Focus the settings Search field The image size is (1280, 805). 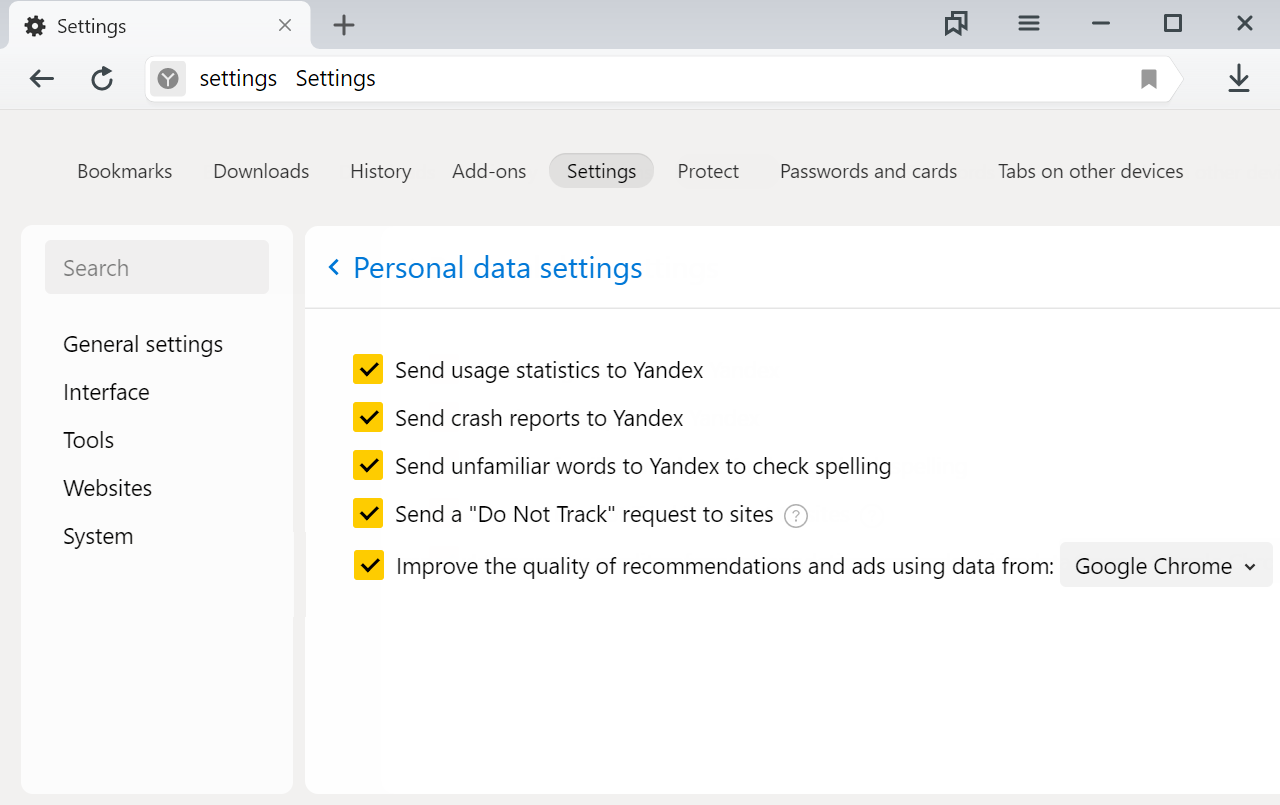pos(157,267)
